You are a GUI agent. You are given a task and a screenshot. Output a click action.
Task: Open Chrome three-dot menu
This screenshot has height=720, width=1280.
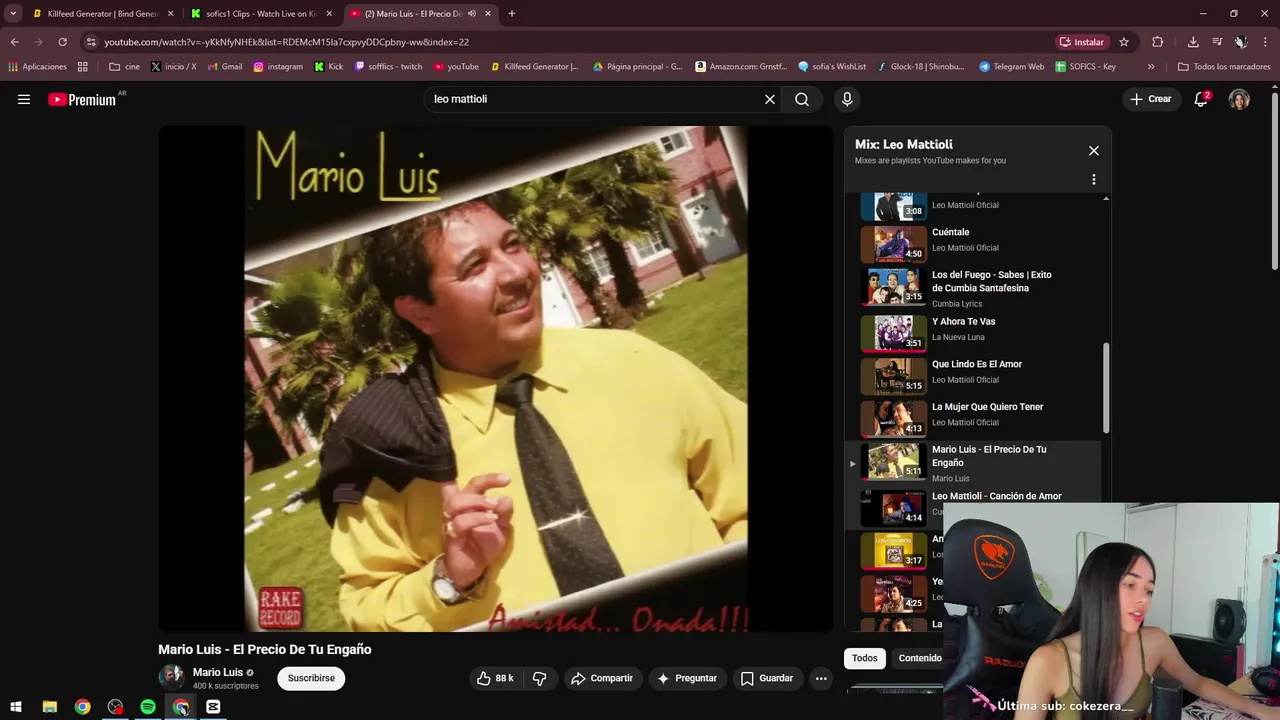click(x=1266, y=42)
